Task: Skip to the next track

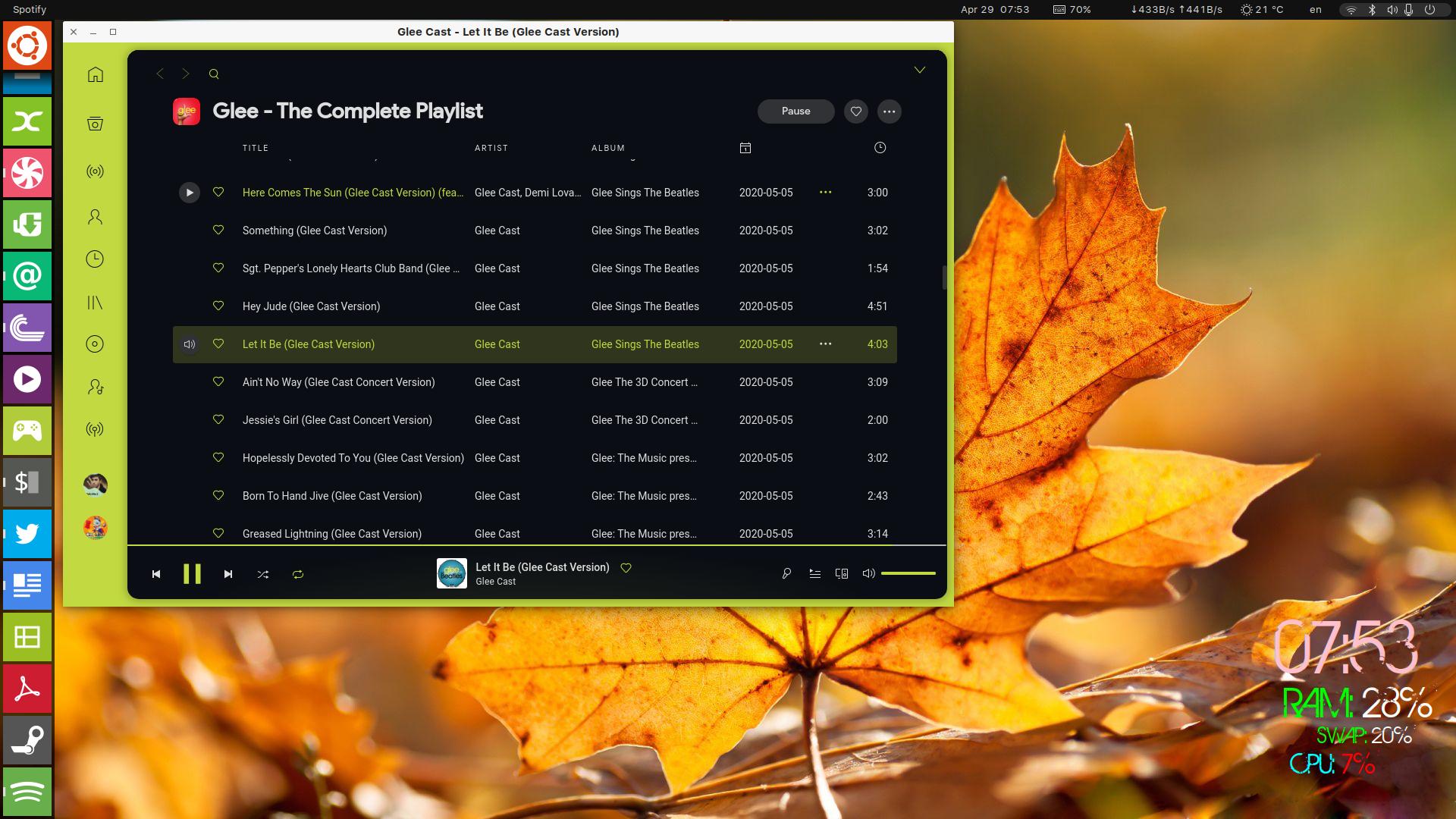Action: click(x=228, y=574)
